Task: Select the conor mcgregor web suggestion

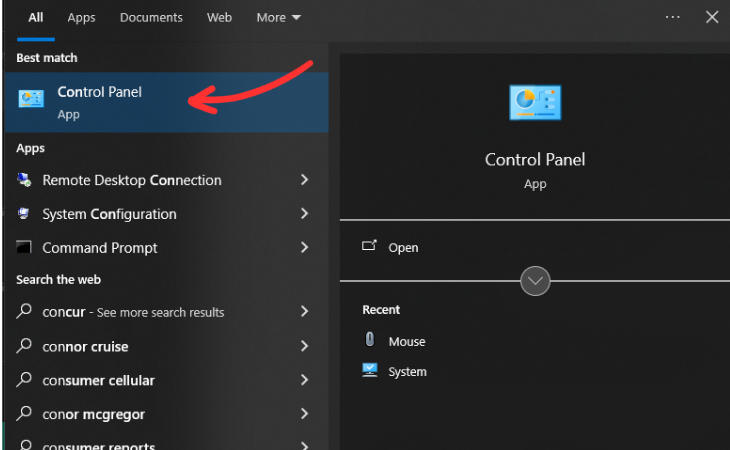Action: (166, 413)
